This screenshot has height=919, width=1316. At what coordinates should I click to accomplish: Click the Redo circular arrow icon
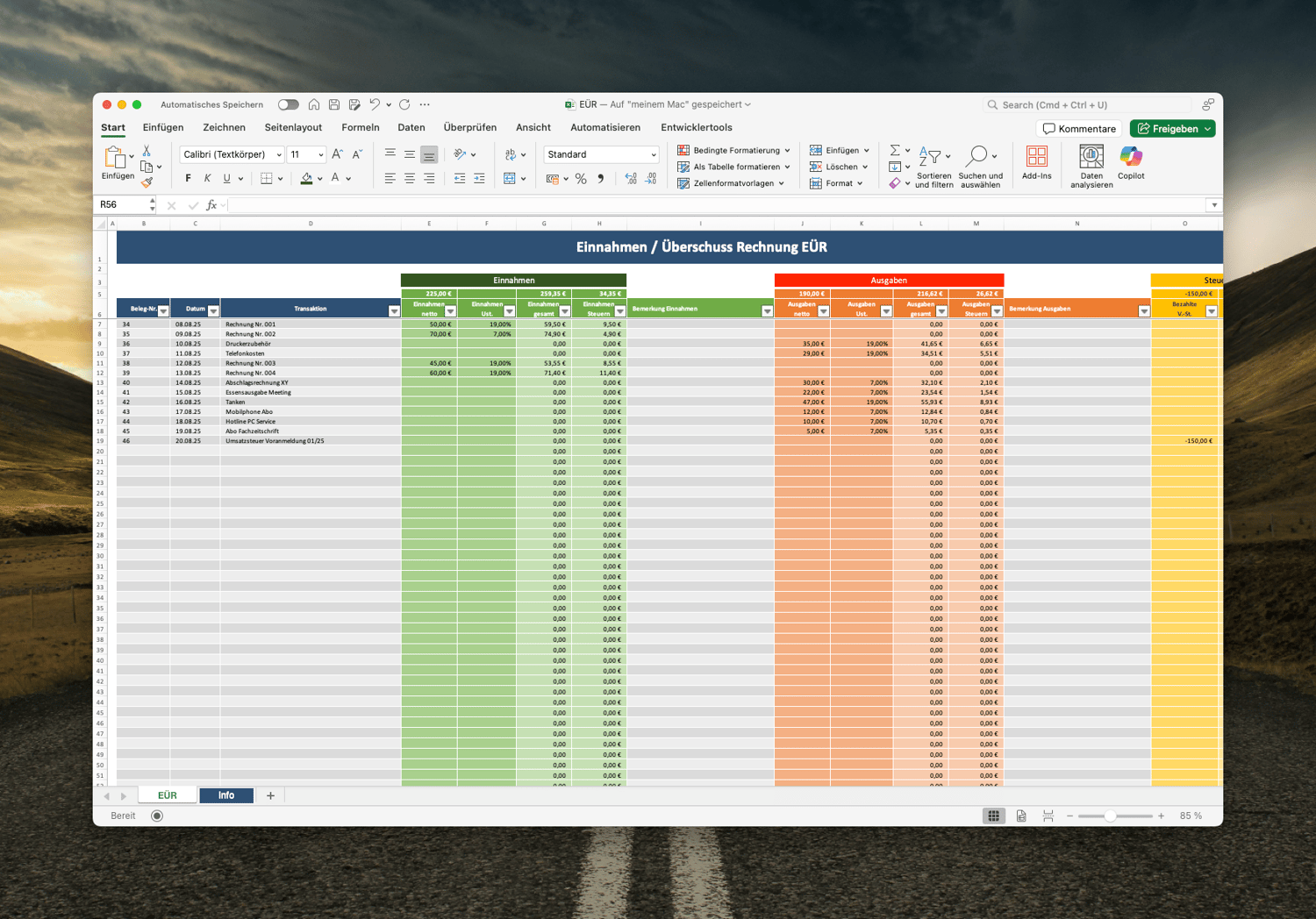(404, 104)
